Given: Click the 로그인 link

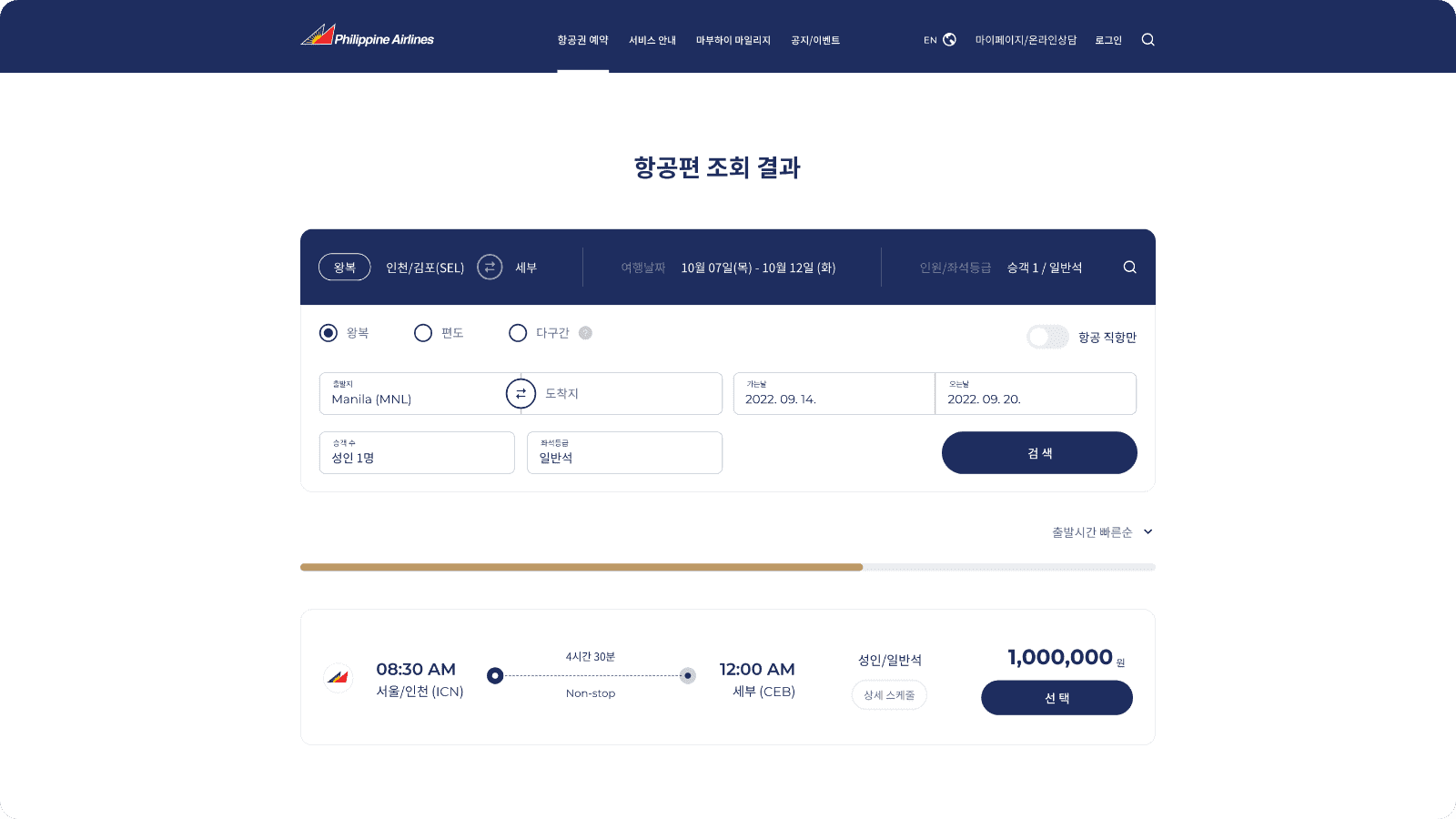Looking at the screenshot, I should [x=1108, y=40].
